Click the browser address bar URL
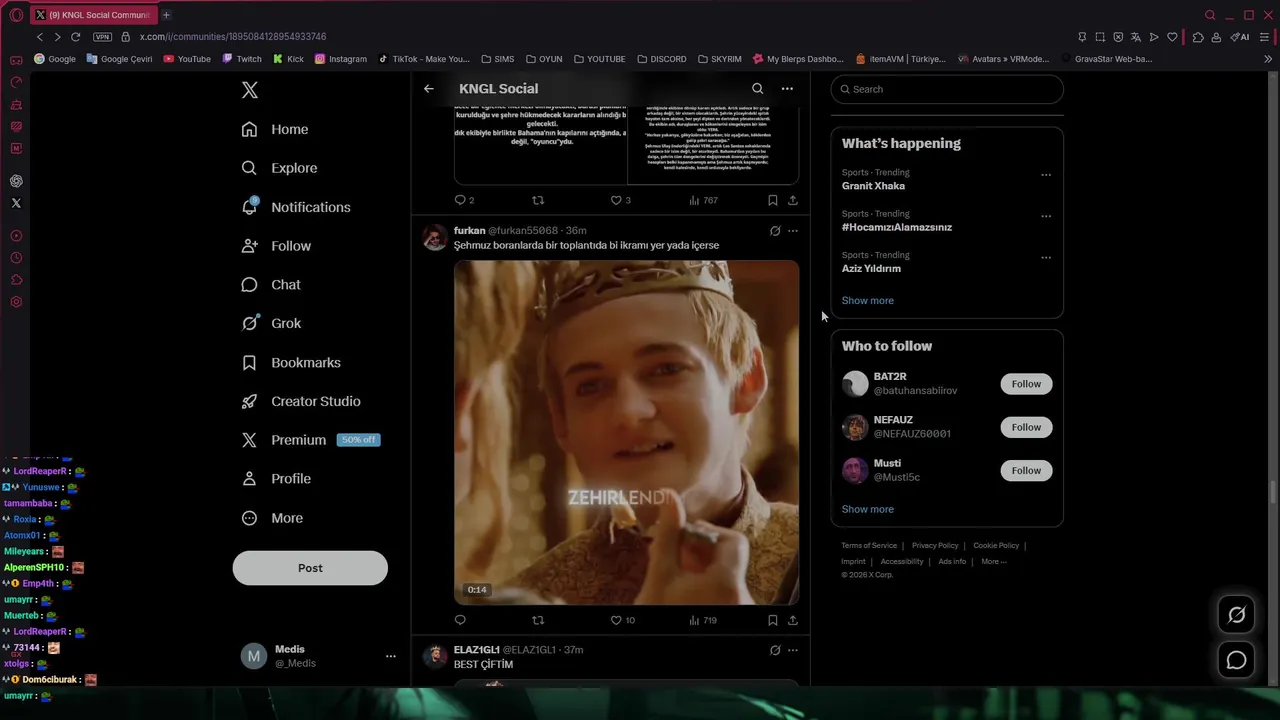This screenshot has width=1280, height=720. [233, 37]
